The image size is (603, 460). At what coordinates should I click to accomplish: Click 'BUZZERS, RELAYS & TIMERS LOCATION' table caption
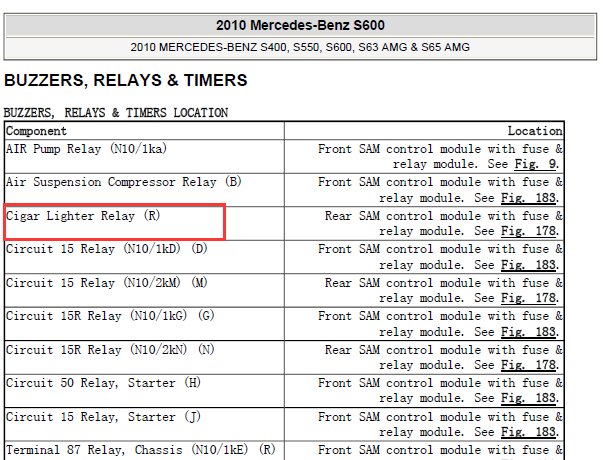(x=116, y=113)
